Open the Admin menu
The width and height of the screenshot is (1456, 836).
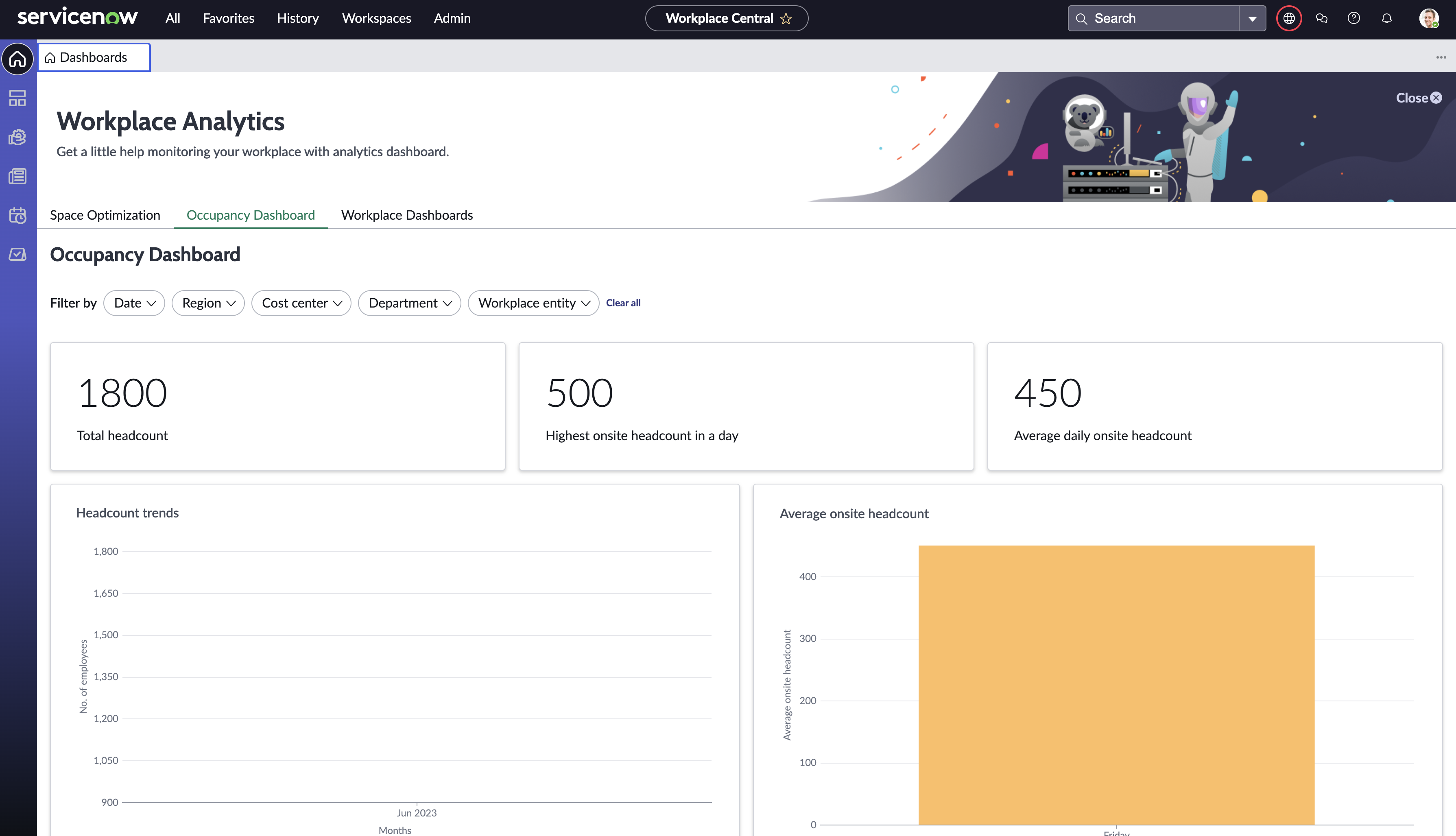(452, 18)
